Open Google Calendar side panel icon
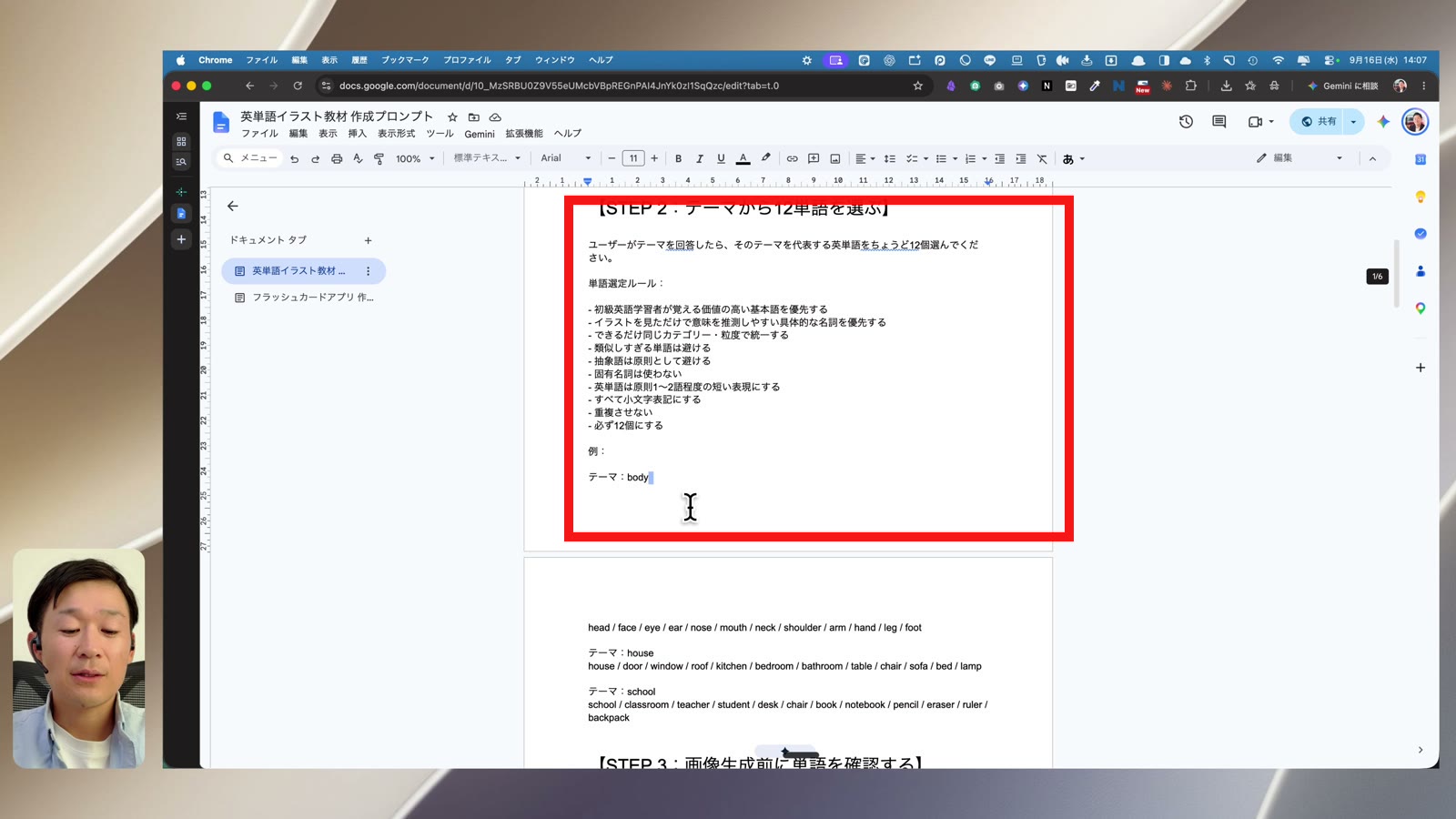Screen dimensions: 1456x819 (x=1420, y=159)
